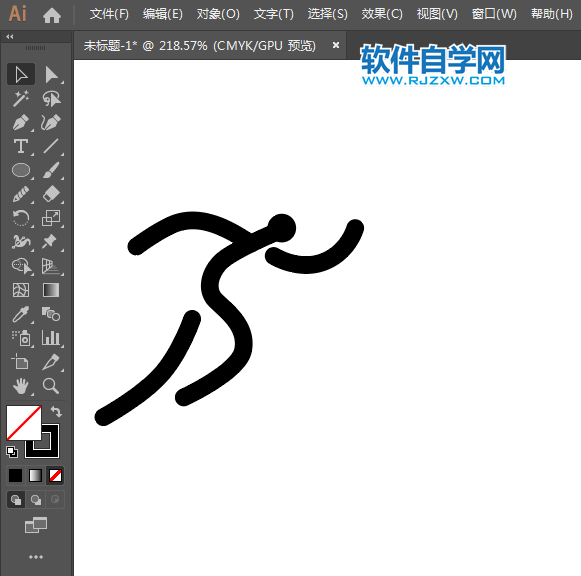Swap fill and stroke colors

pos(56,411)
